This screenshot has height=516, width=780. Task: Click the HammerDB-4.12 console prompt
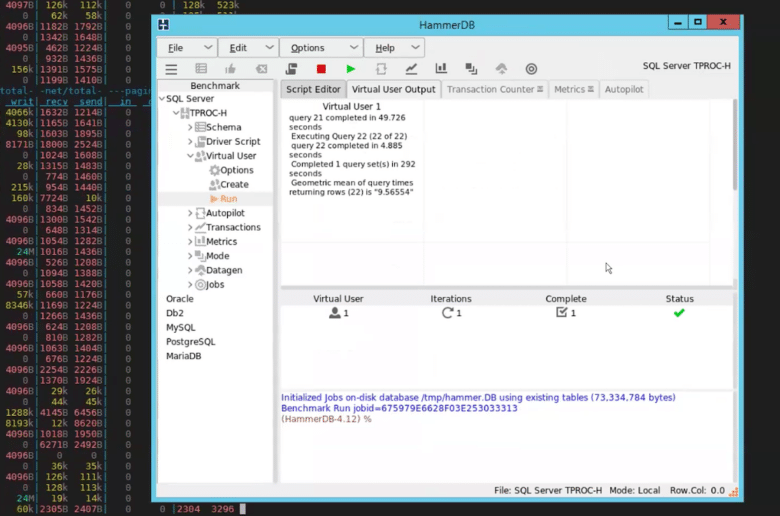(326, 419)
